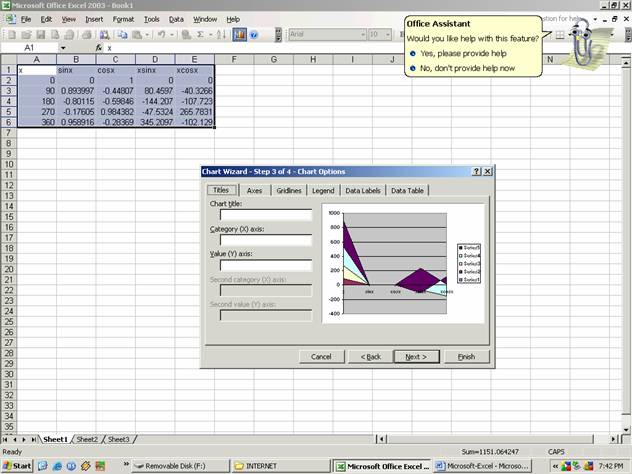Click the Save toolbar icon

pyautogui.click(x=40, y=35)
